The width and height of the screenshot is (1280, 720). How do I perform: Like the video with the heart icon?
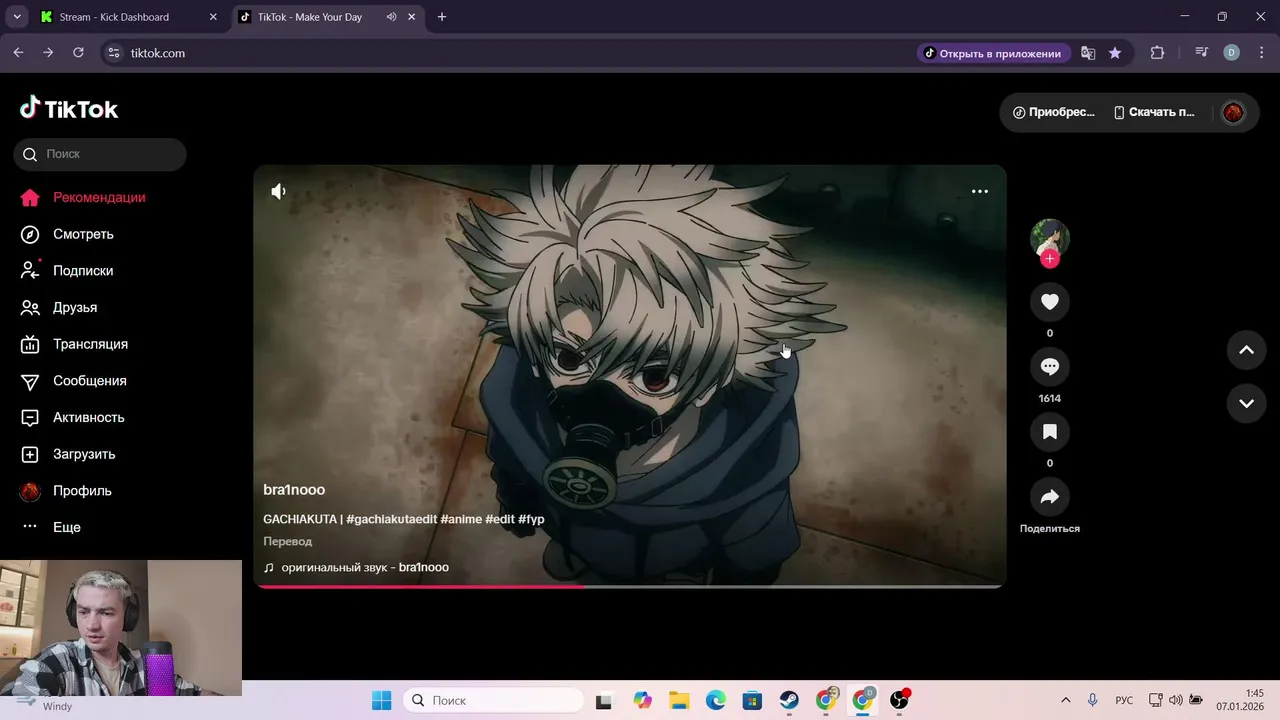point(1049,302)
